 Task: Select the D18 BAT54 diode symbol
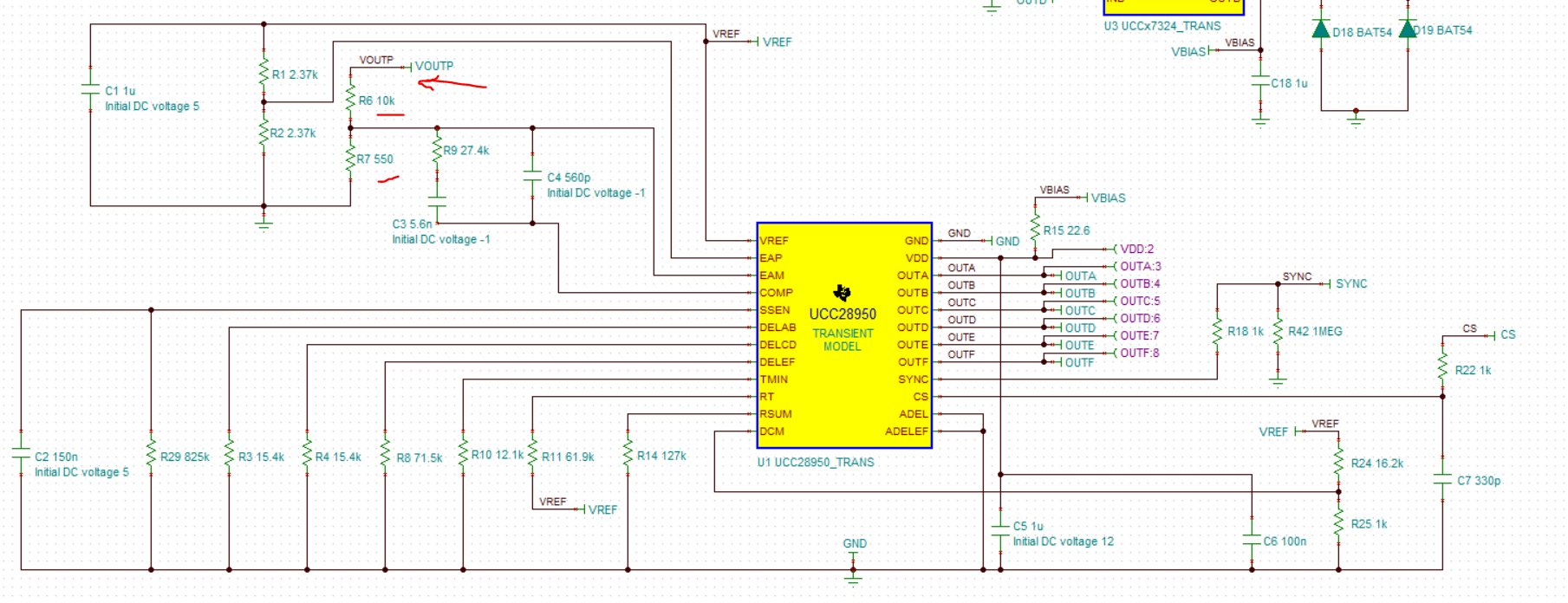(1321, 29)
